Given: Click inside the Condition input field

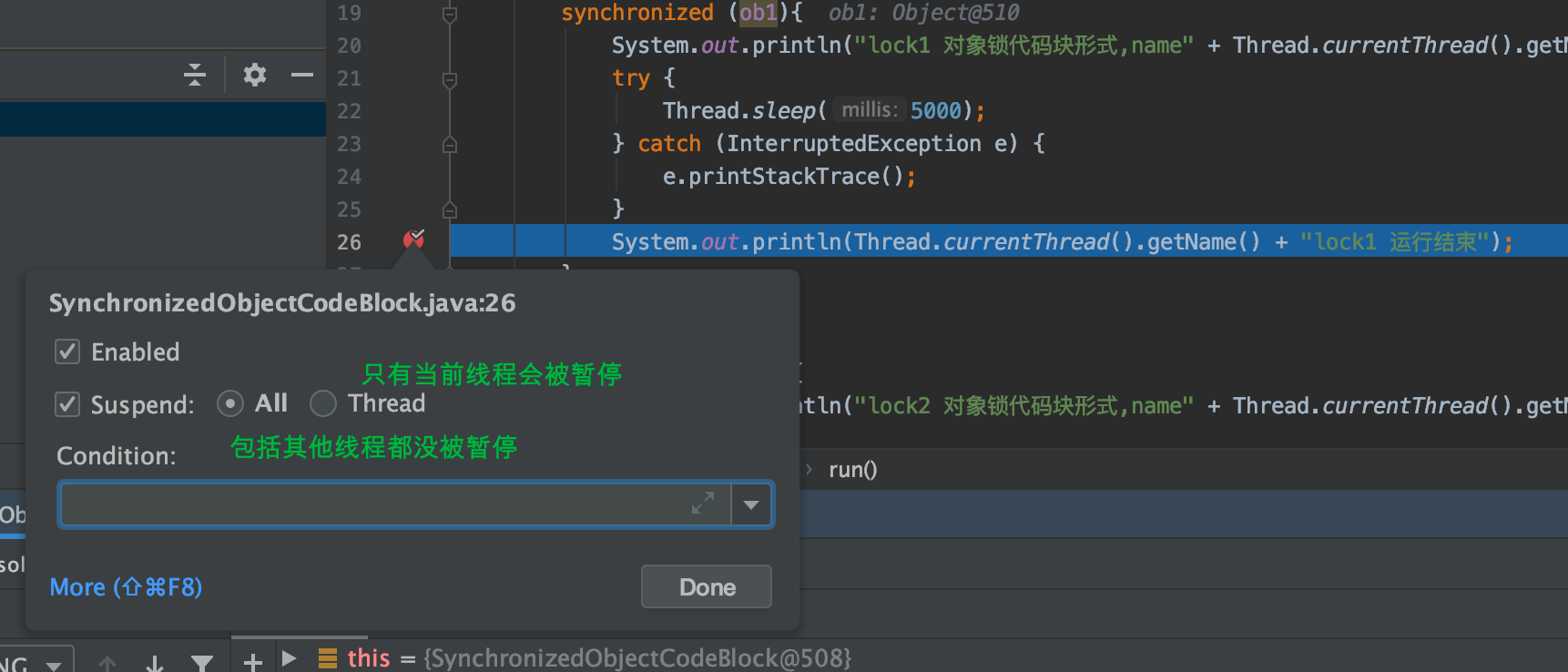Looking at the screenshot, I should pyautogui.click(x=395, y=504).
